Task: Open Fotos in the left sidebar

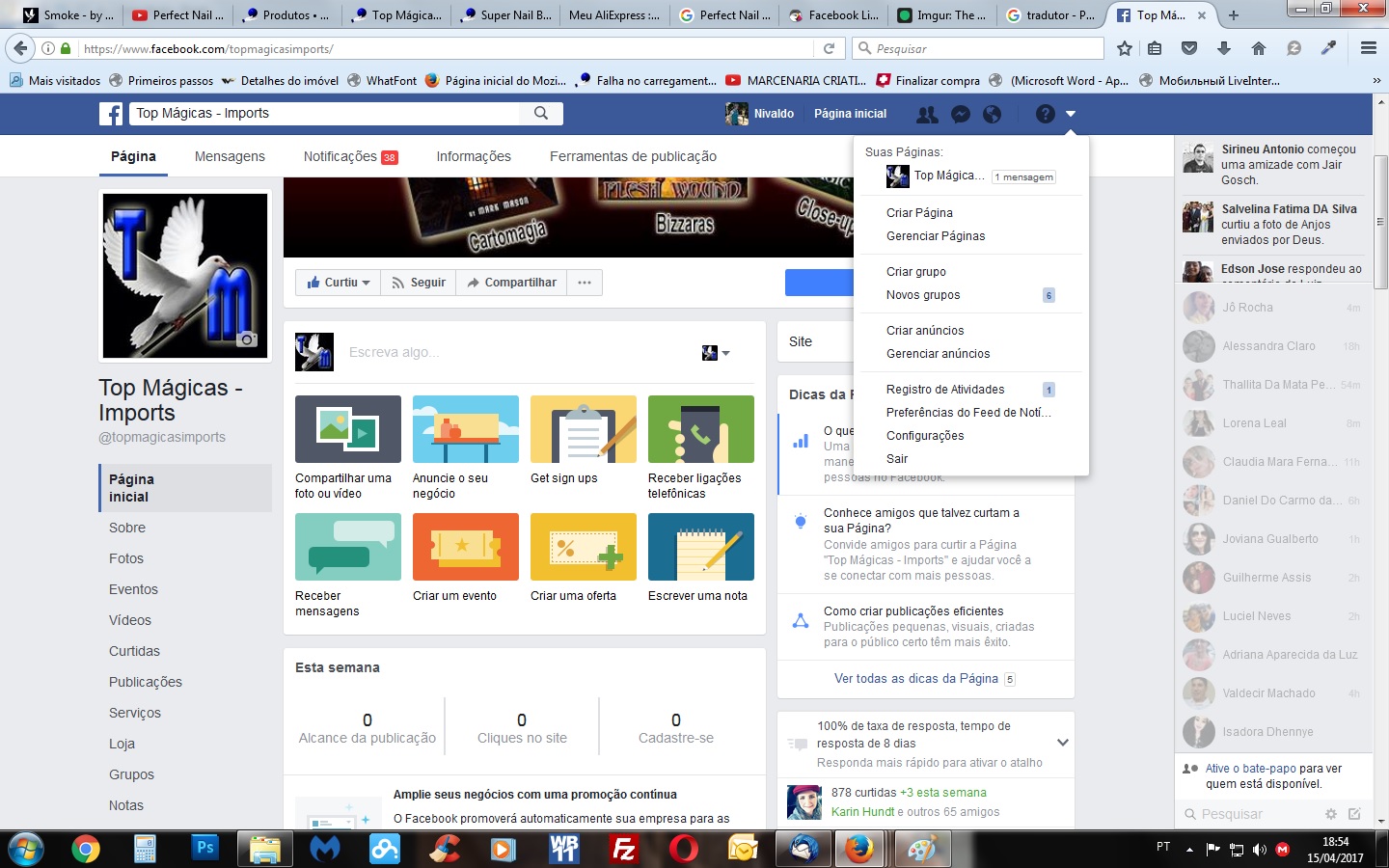Action: click(126, 558)
